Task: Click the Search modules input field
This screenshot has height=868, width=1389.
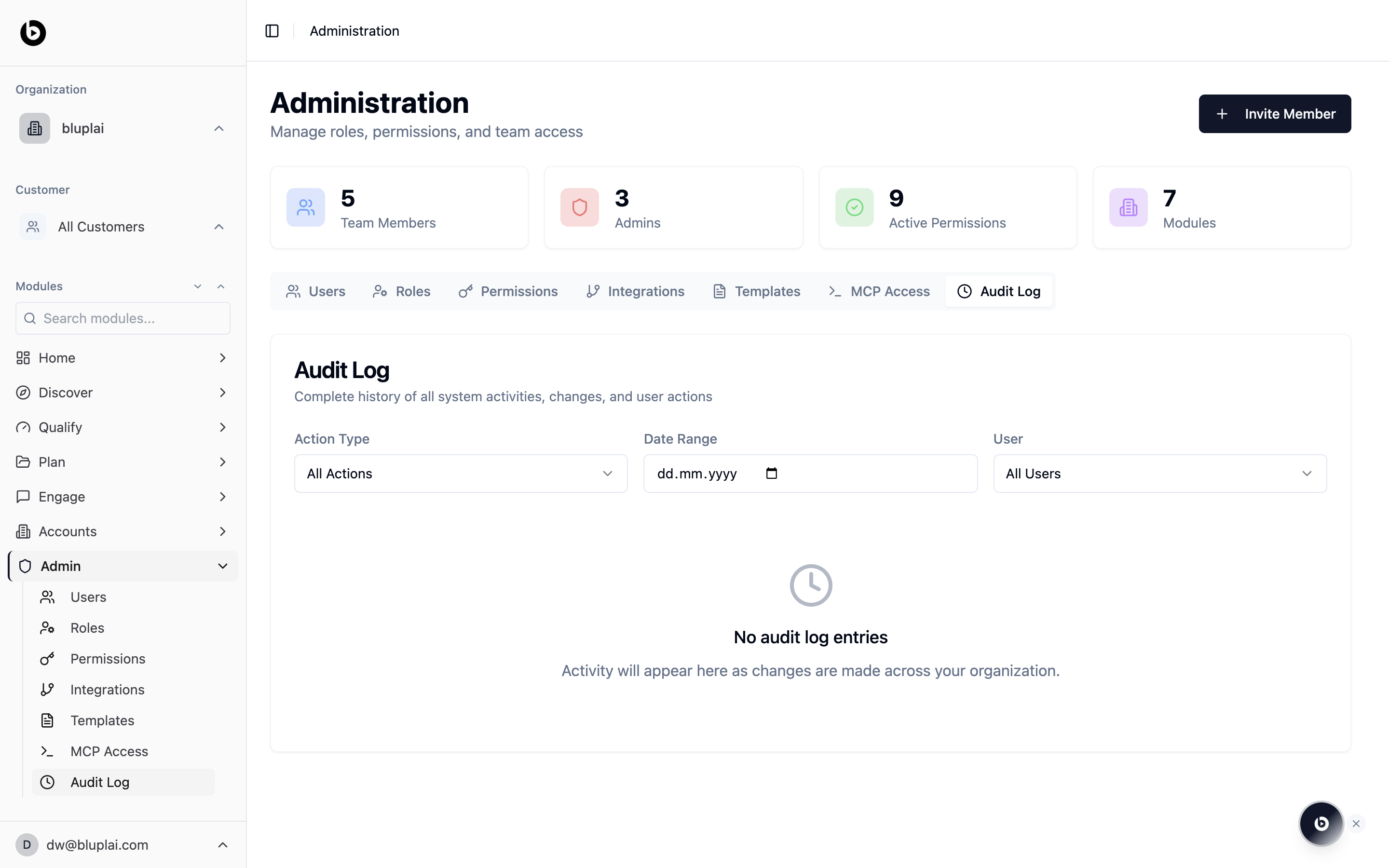Action: point(123,318)
